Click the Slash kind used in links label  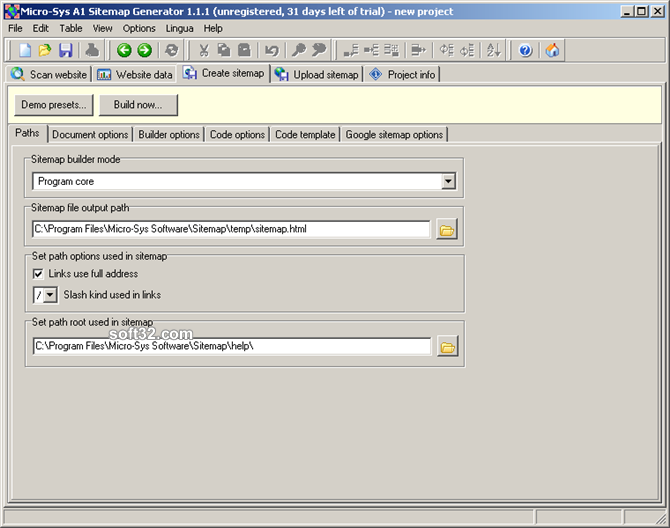click(112, 295)
